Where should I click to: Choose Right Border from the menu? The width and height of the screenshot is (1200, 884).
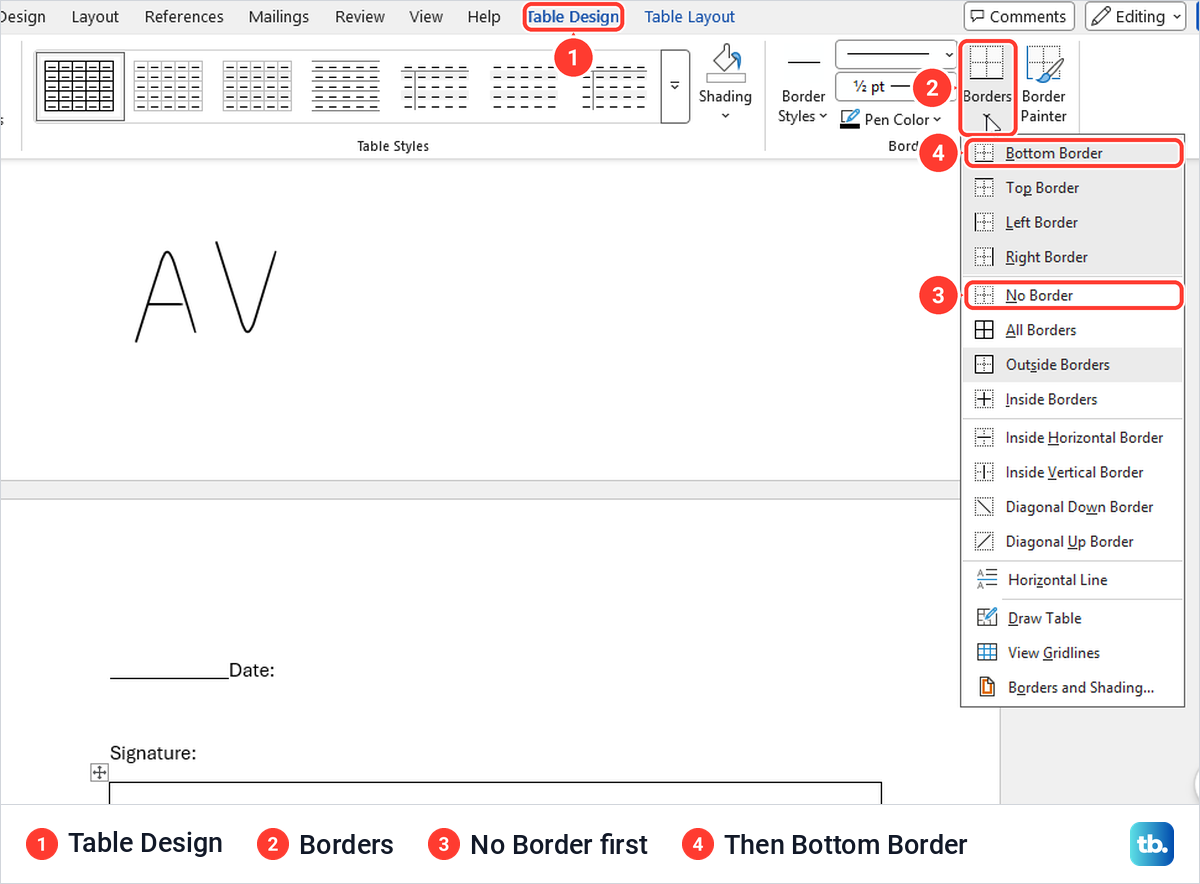coord(1072,257)
